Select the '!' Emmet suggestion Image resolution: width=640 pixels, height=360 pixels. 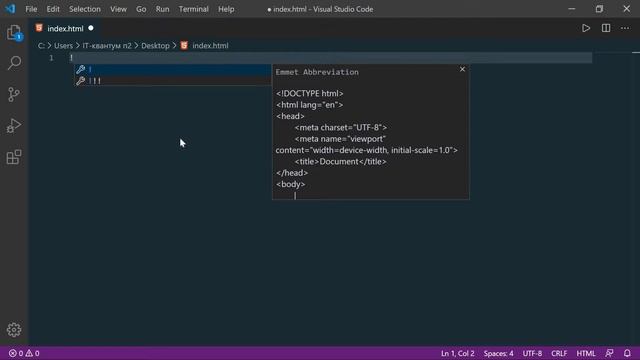point(172,69)
